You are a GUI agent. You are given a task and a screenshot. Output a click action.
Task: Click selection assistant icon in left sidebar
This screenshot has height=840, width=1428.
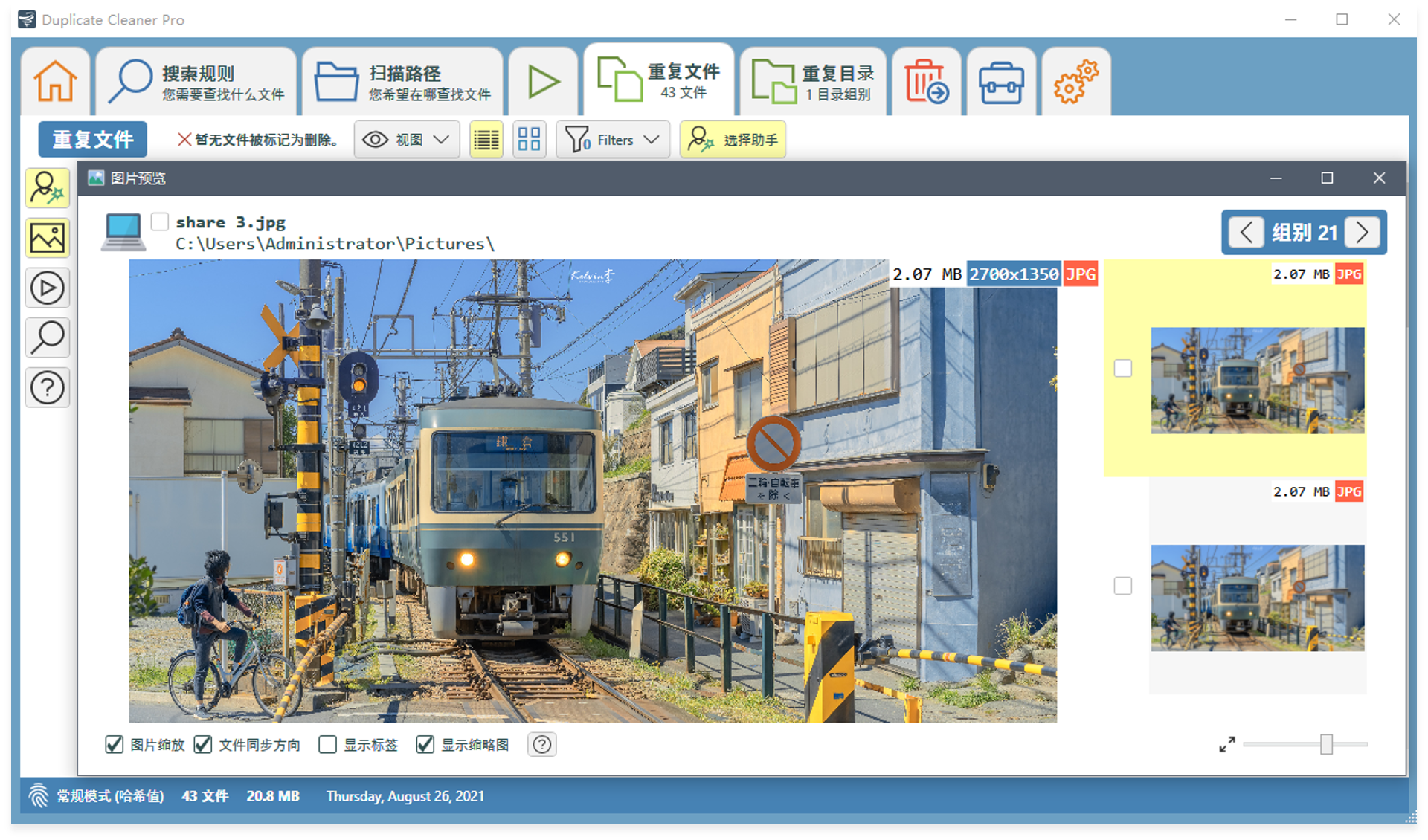[48, 187]
